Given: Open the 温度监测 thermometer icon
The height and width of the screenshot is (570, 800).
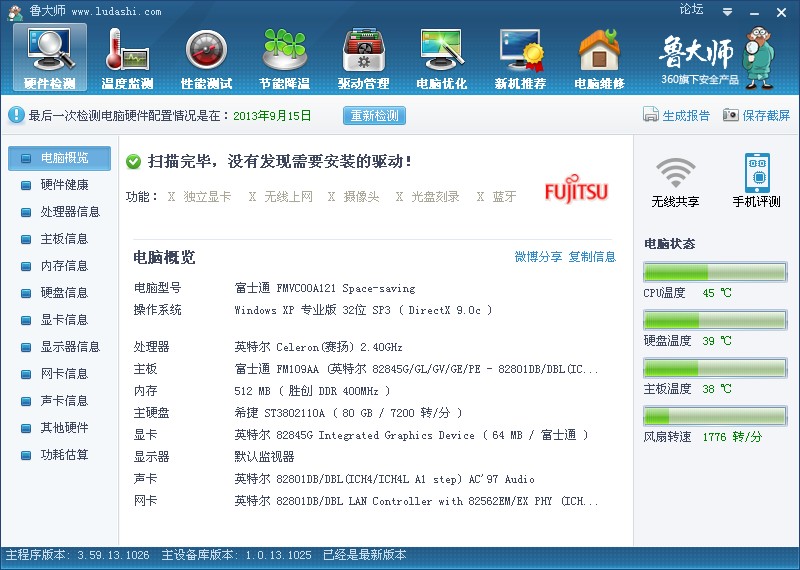Looking at the screenshot, I should (x=127, y=57).
